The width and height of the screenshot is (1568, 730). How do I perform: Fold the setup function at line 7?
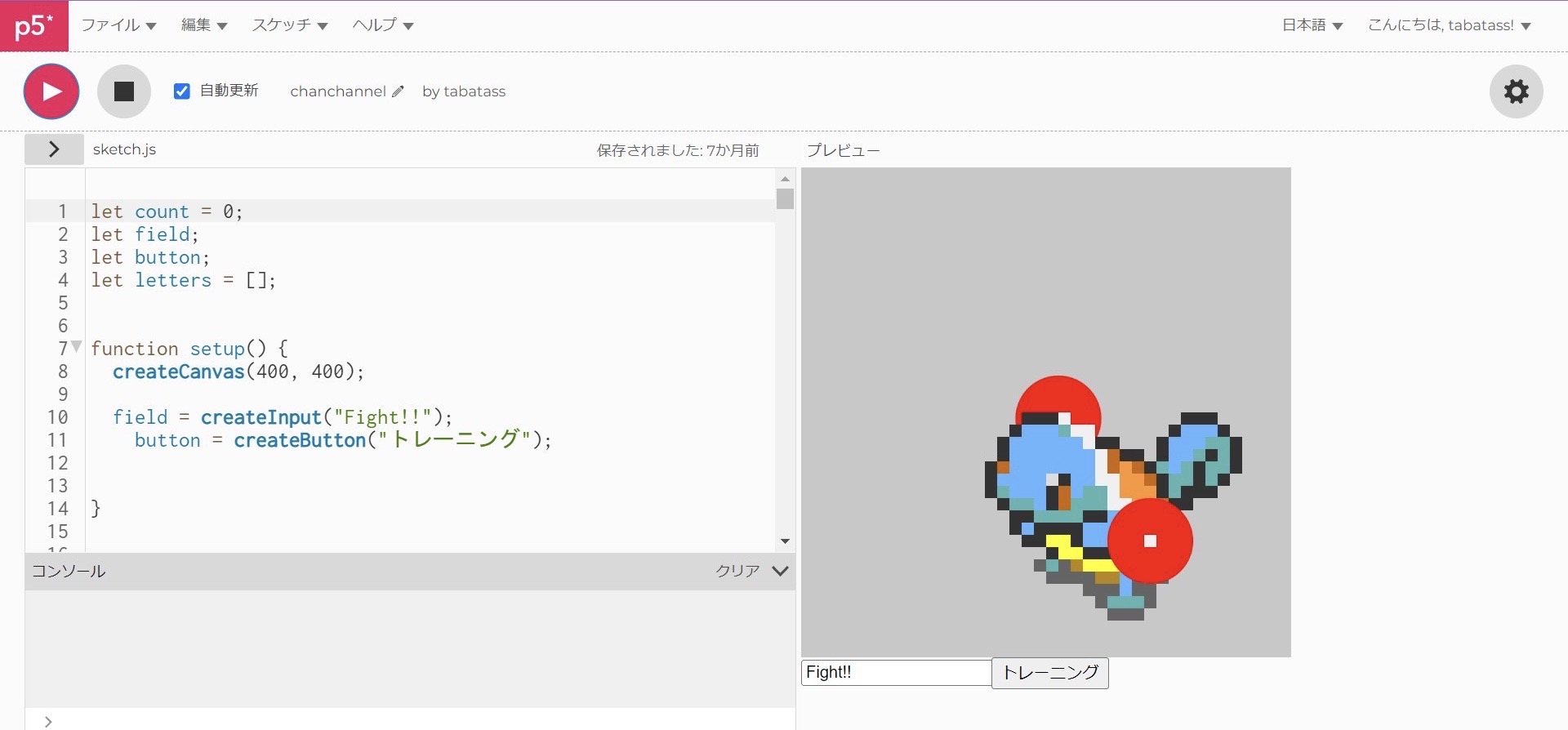pos(77,346)
